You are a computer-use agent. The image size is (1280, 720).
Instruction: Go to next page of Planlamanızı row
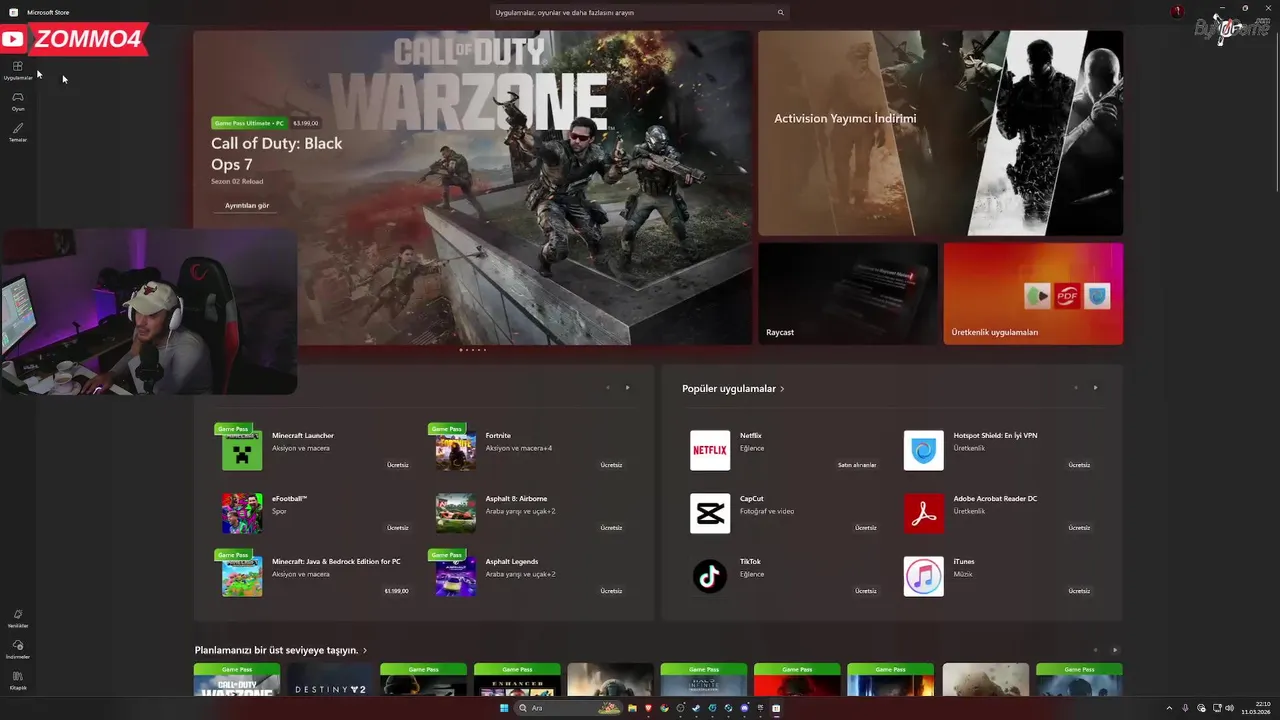(x=1116, y=650)
